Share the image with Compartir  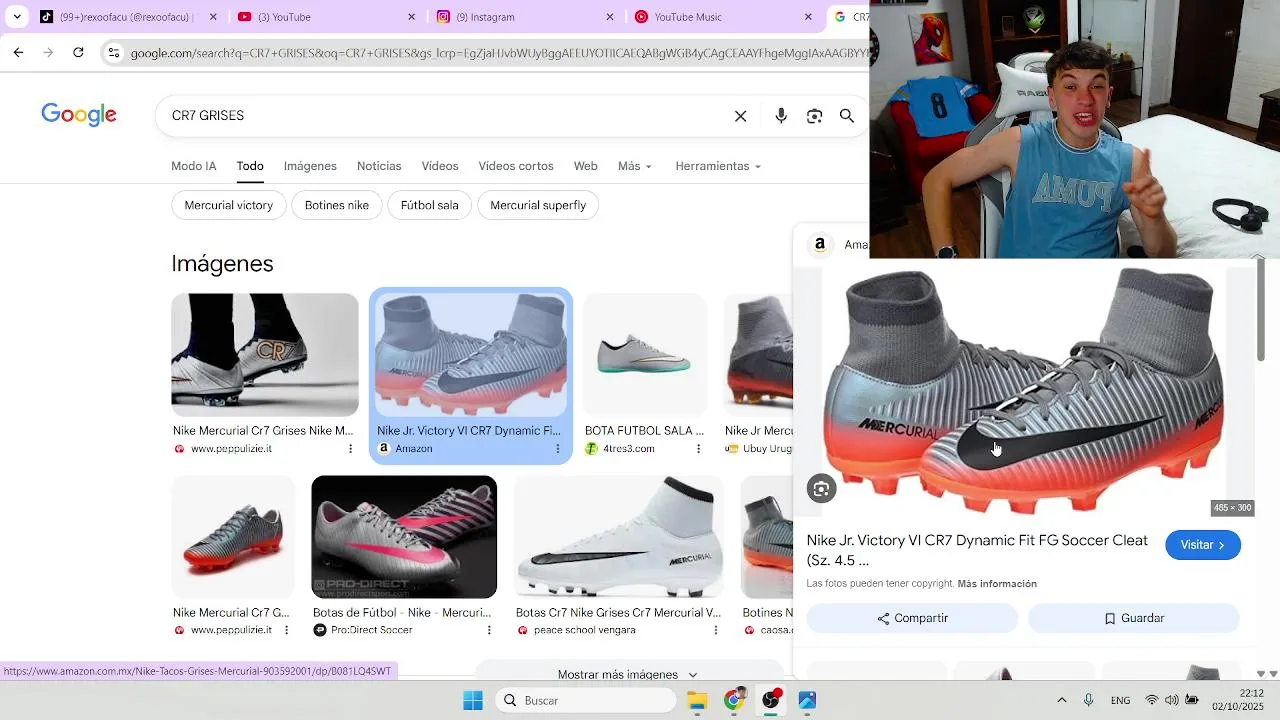(912, 618)
